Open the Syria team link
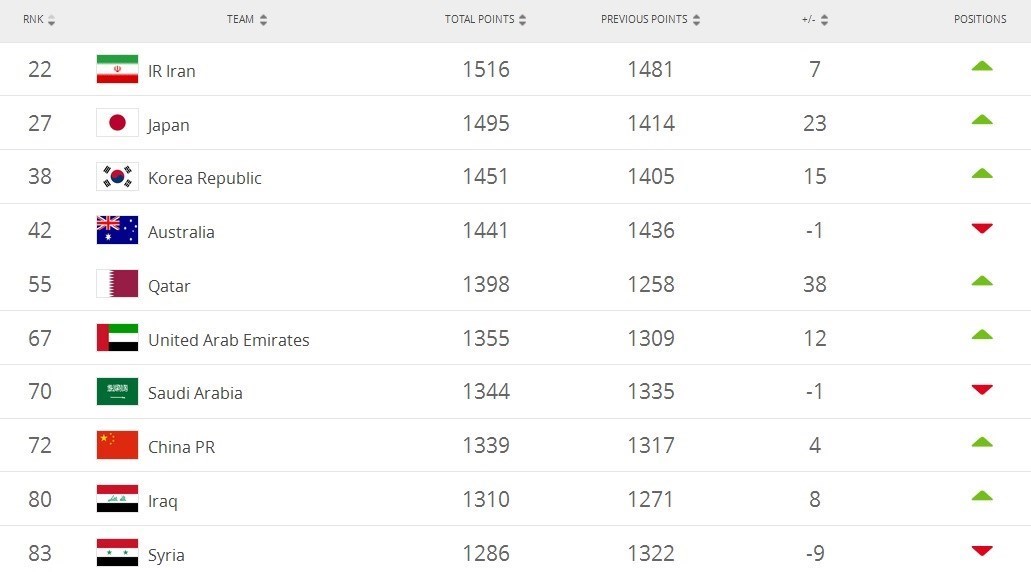This screenshot has width=1031, height=572. point(166,555)
